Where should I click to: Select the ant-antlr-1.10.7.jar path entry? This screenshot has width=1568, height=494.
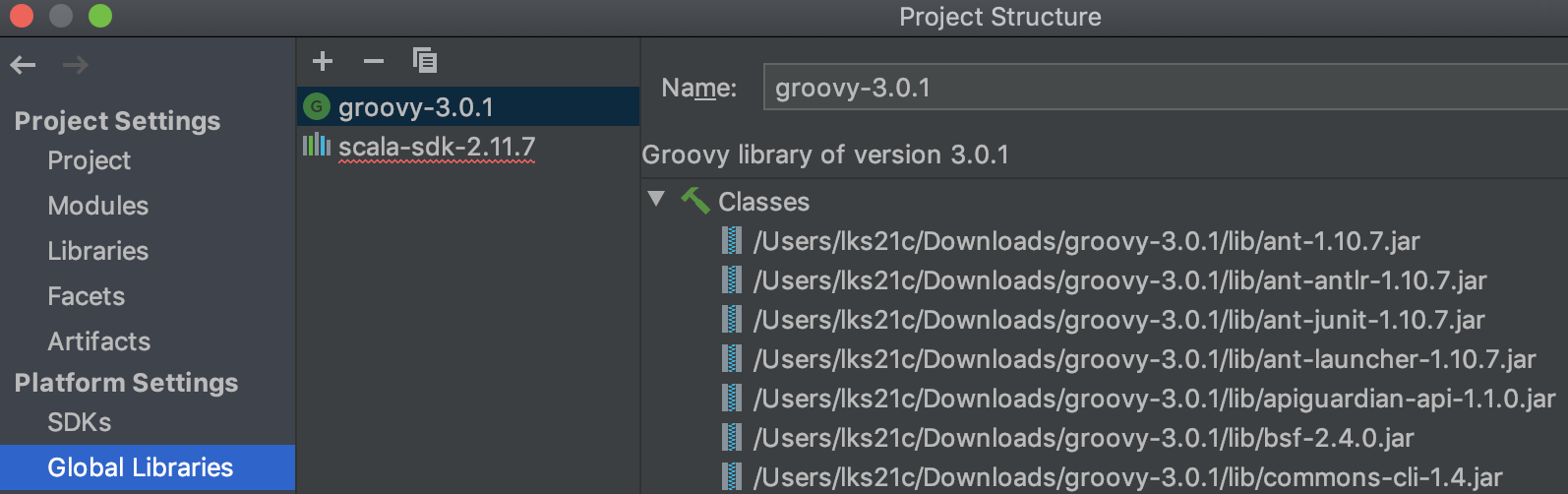[1120, 280]
